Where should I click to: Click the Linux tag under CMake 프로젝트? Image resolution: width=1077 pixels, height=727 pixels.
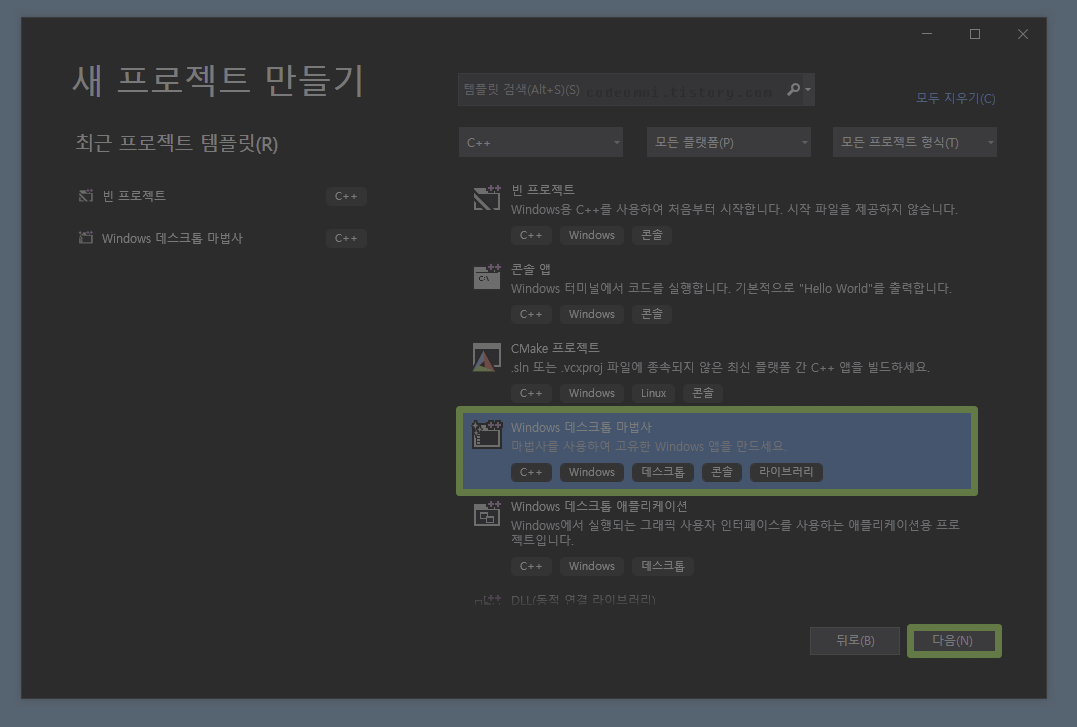click(x=653, y=393)
